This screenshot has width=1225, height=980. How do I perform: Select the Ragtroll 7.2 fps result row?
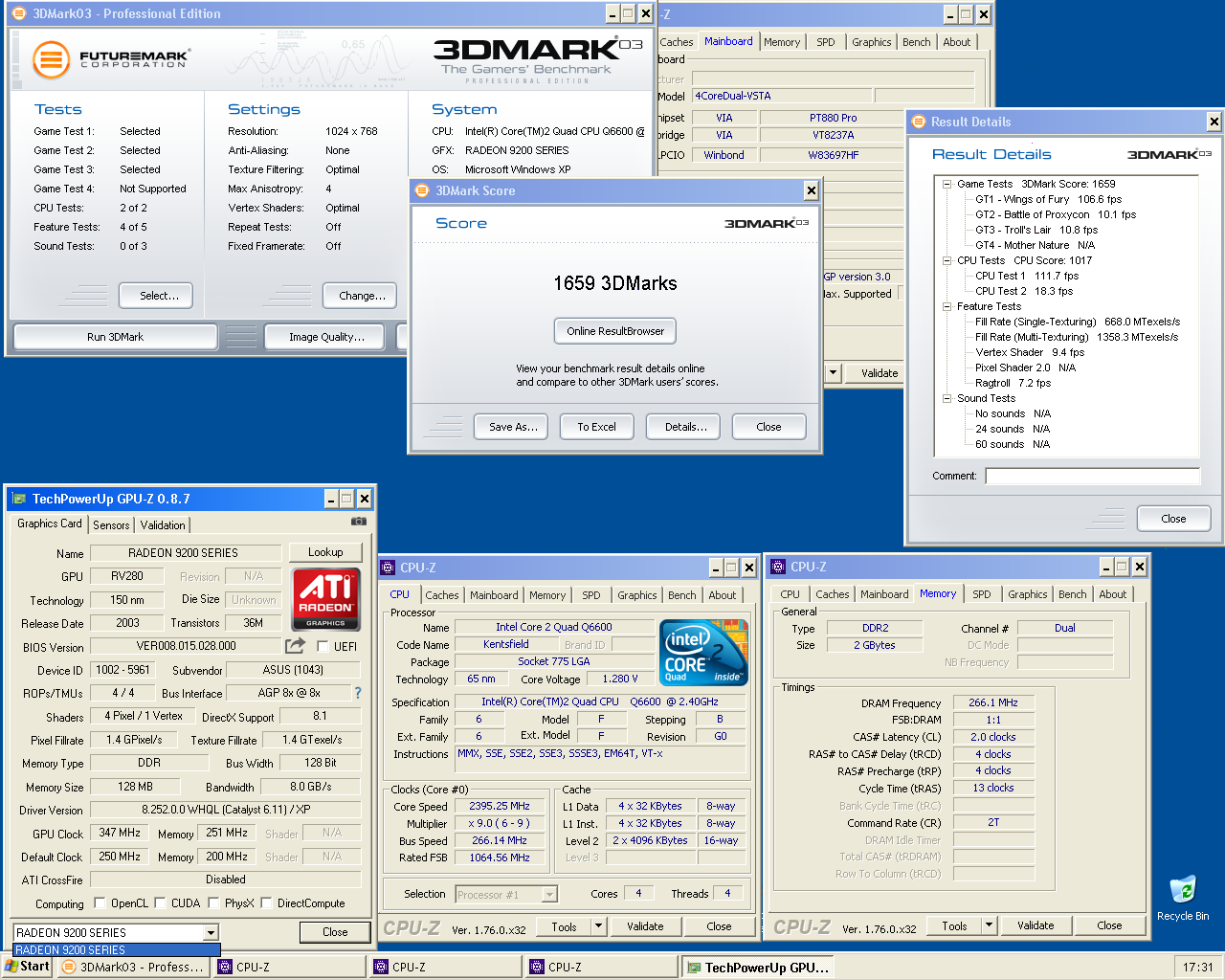coord(1013,383)
